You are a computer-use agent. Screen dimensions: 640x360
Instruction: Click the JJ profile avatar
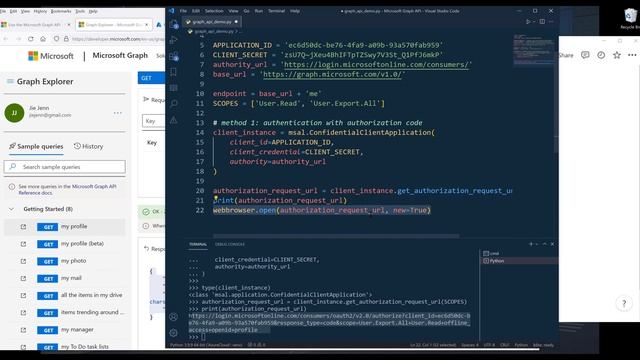point(14,113)
